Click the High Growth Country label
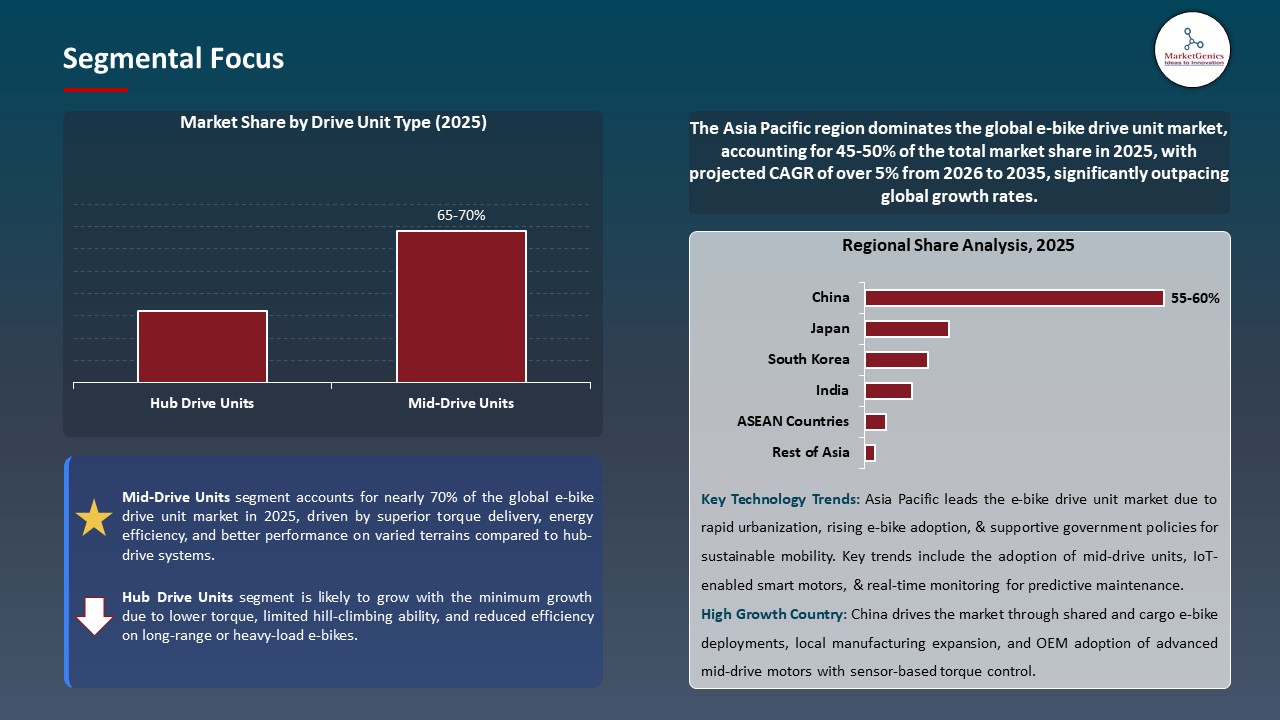 (774, 614)
